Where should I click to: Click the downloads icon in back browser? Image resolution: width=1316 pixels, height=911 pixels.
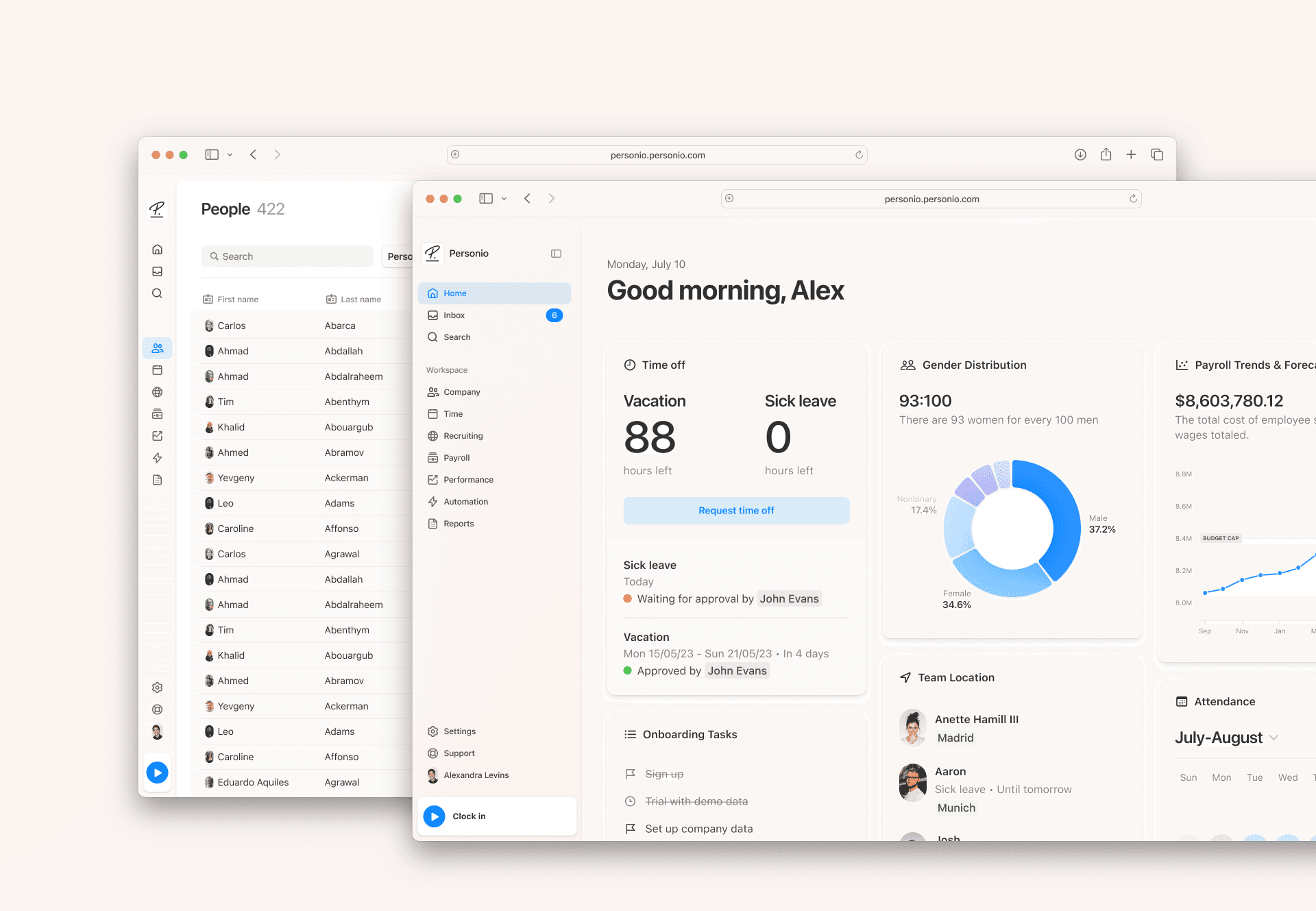[x=1080, y=155]
